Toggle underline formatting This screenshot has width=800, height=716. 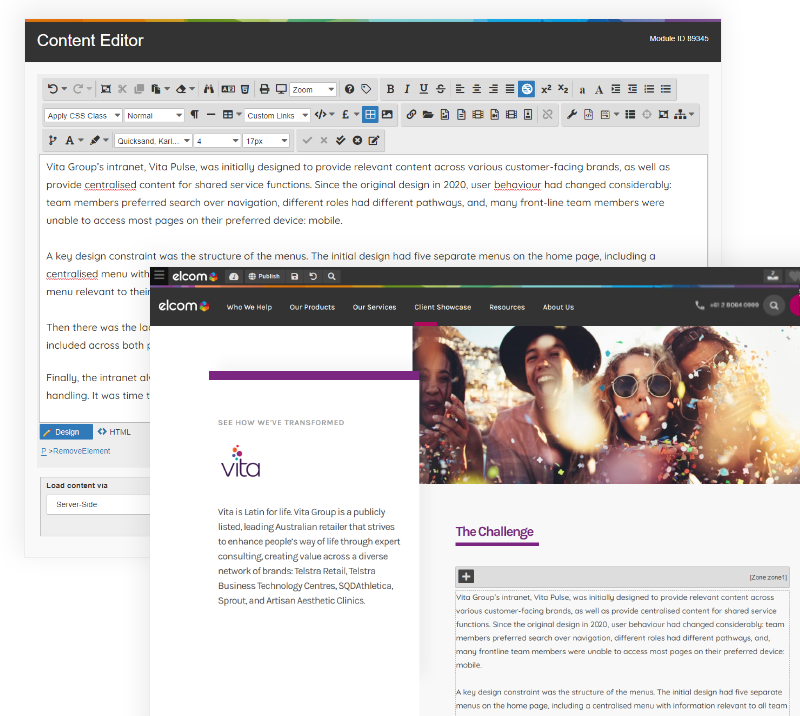(x=423, y=89)
